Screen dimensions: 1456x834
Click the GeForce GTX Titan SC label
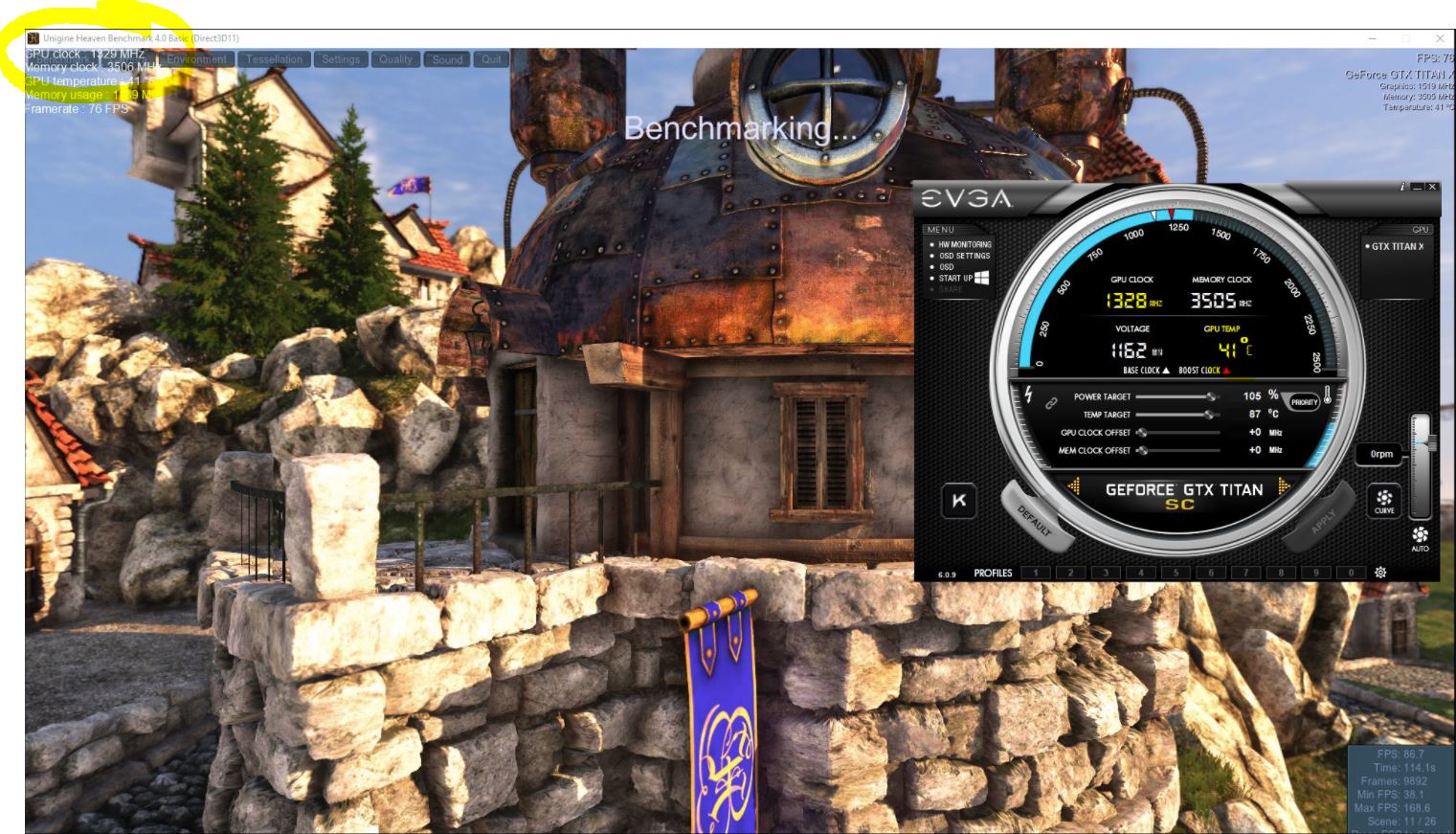[x=1183, y=495]
